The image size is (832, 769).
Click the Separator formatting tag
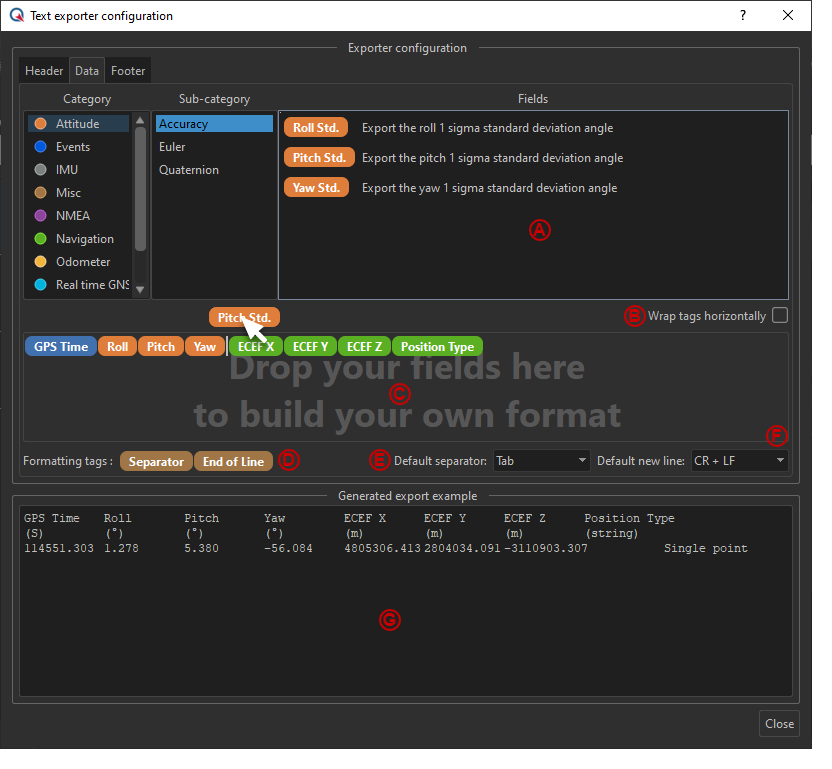pyautogui.click(x=156, y=462)
